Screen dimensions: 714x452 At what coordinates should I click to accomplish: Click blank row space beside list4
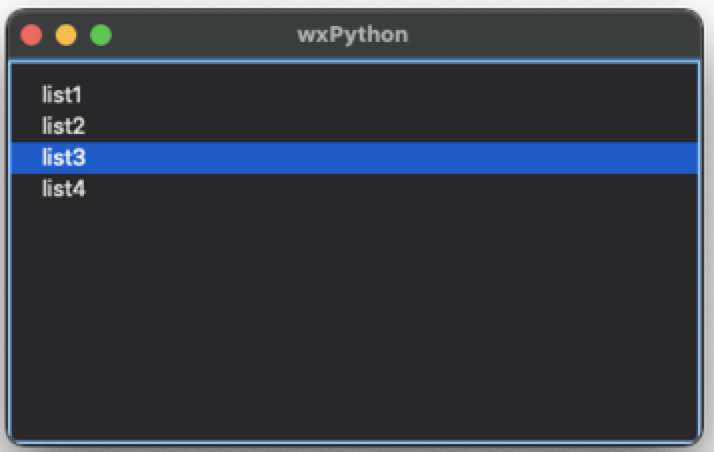point(387,188)
